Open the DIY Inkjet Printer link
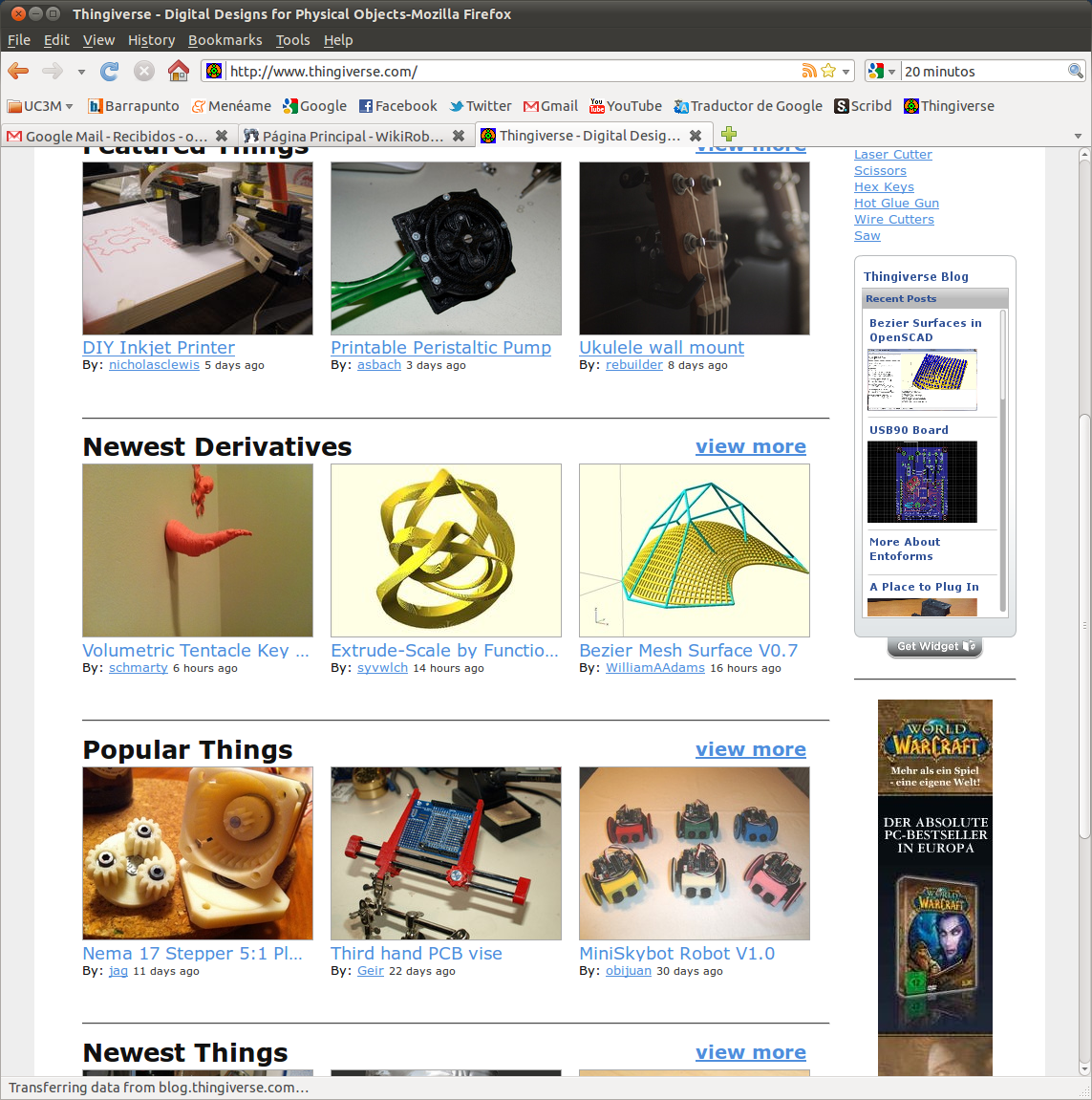The height and width of the screenshot is (1100, 1092). 159,348
